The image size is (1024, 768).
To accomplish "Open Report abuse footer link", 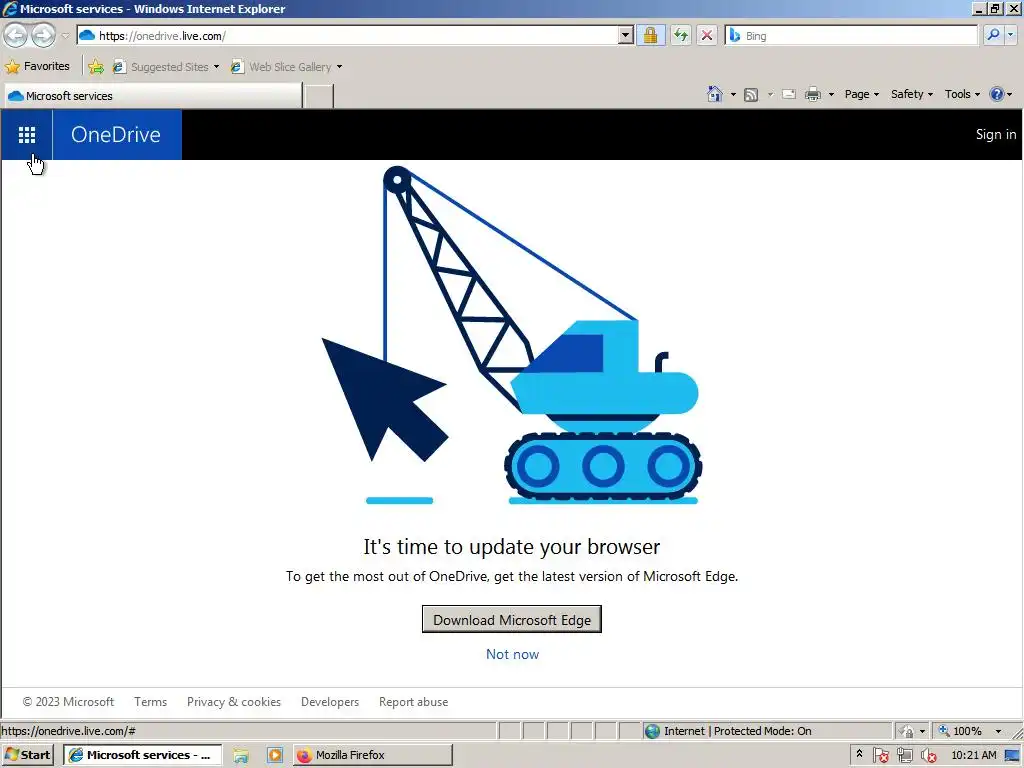I will point(413,702).
